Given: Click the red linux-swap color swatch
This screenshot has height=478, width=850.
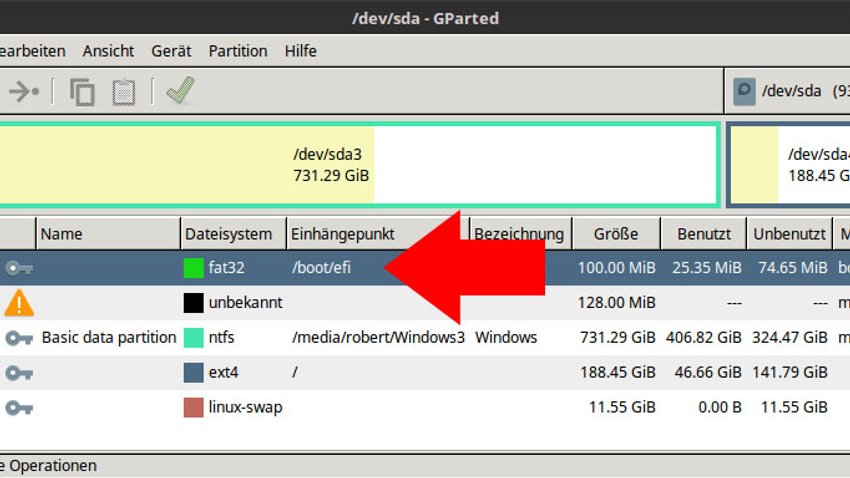Looking at the screenshot, I should pos(194,408).
